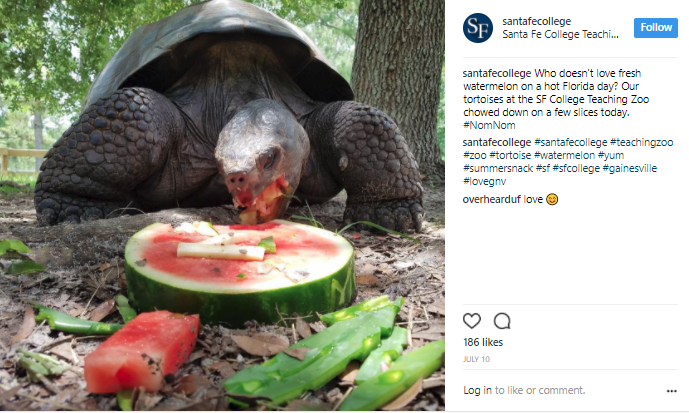Open the #teachingzoo hashtag
Screen dimensions: 689x413
[x=642, y=142]
